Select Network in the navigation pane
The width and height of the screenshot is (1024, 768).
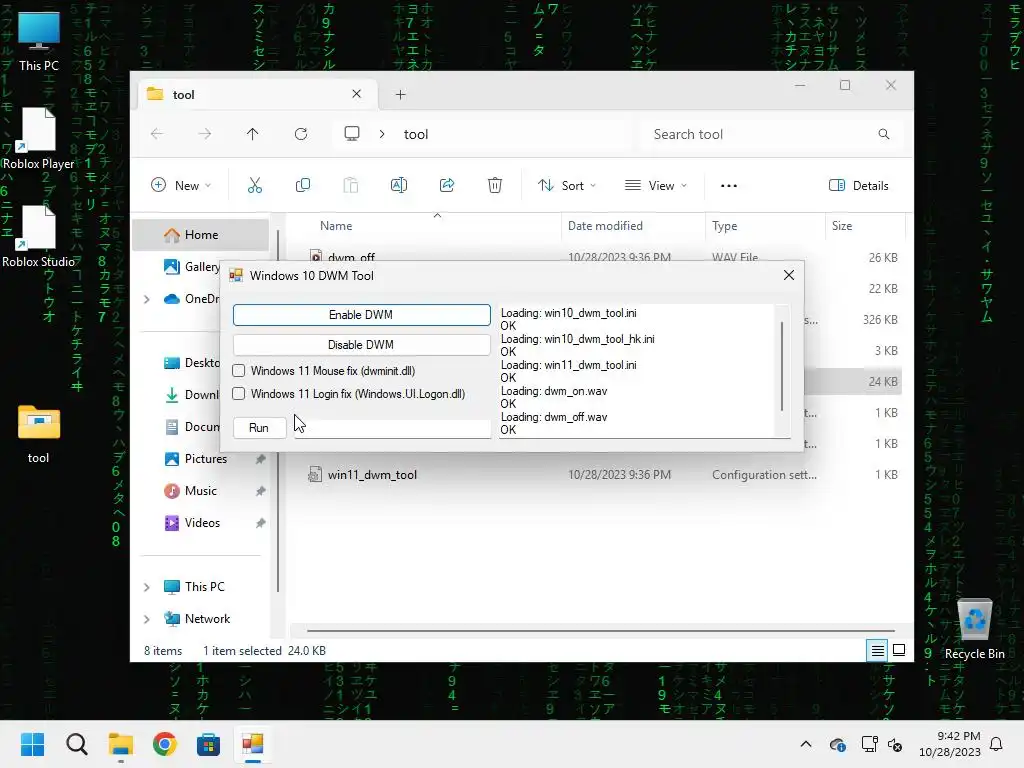[206, 619]
